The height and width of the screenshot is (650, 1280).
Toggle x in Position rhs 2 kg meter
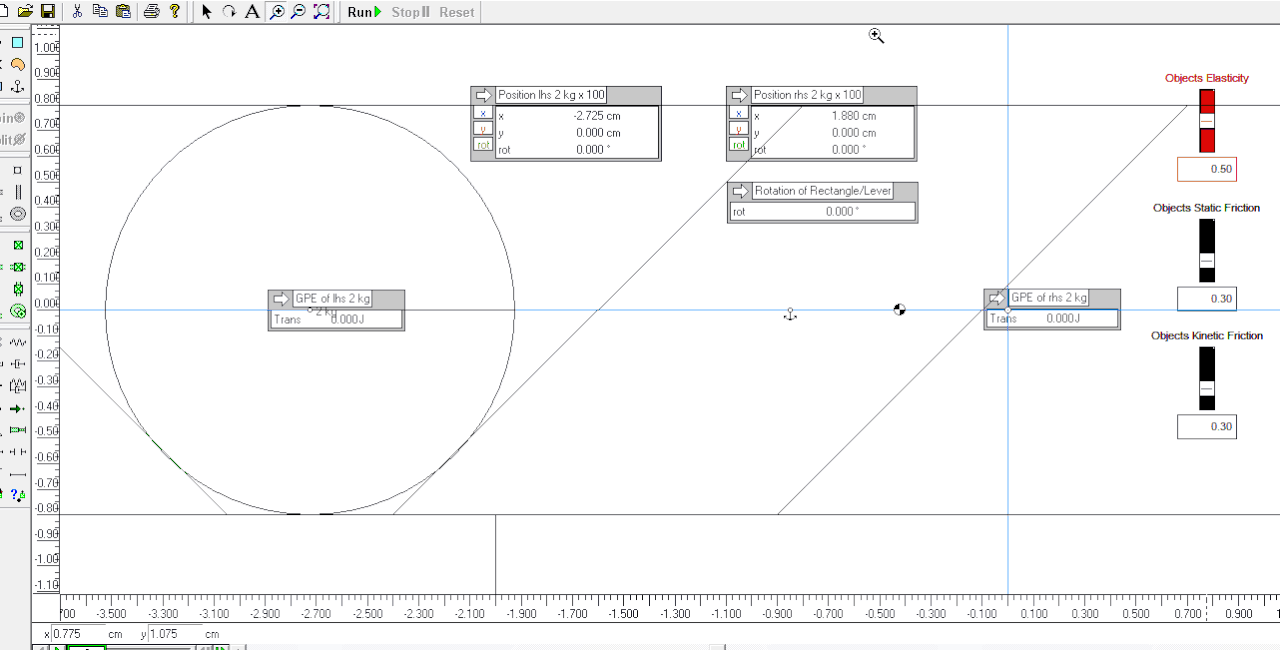[739, 114]
